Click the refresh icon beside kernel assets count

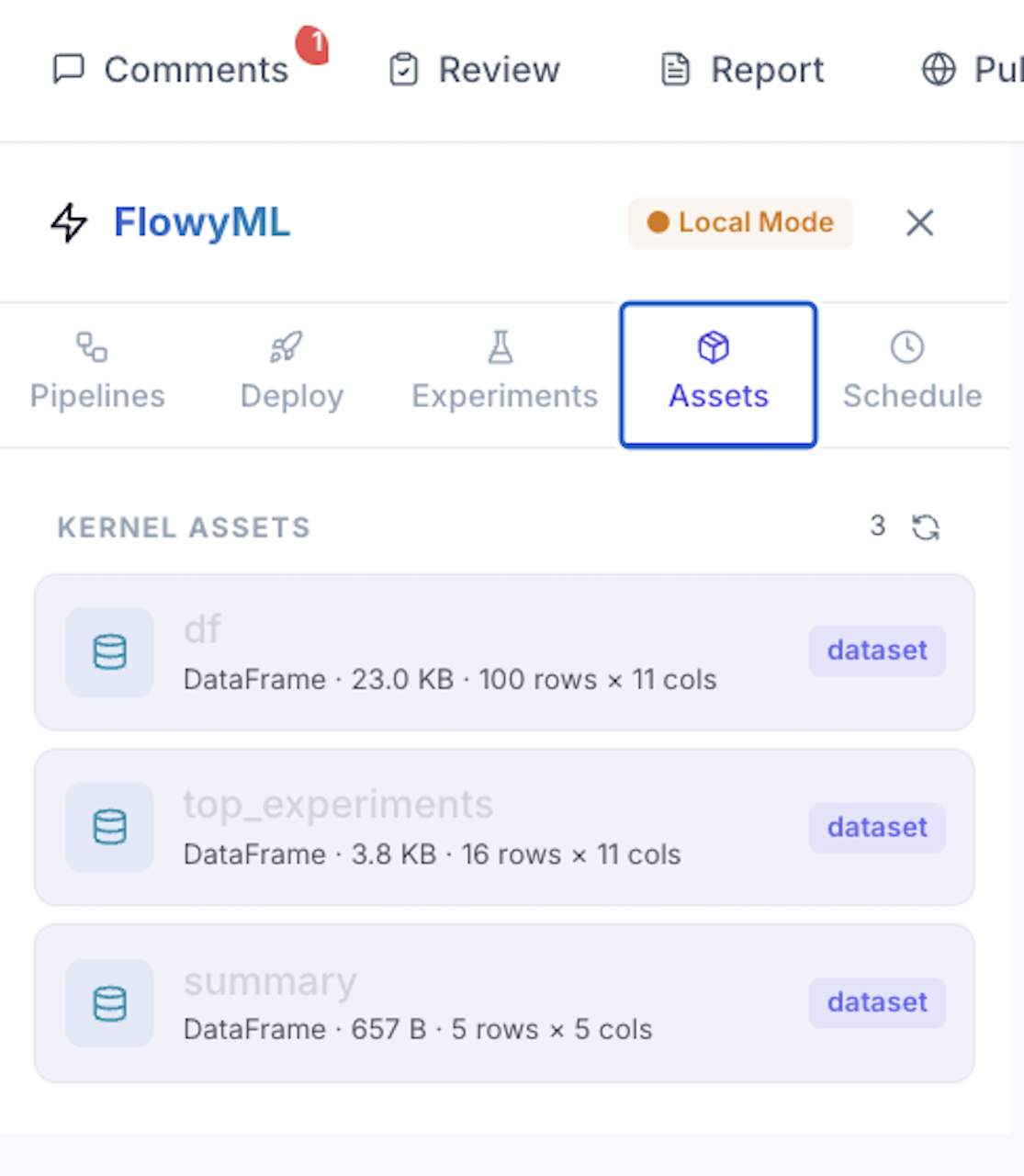pyautogui.click(x=926, y=526)
